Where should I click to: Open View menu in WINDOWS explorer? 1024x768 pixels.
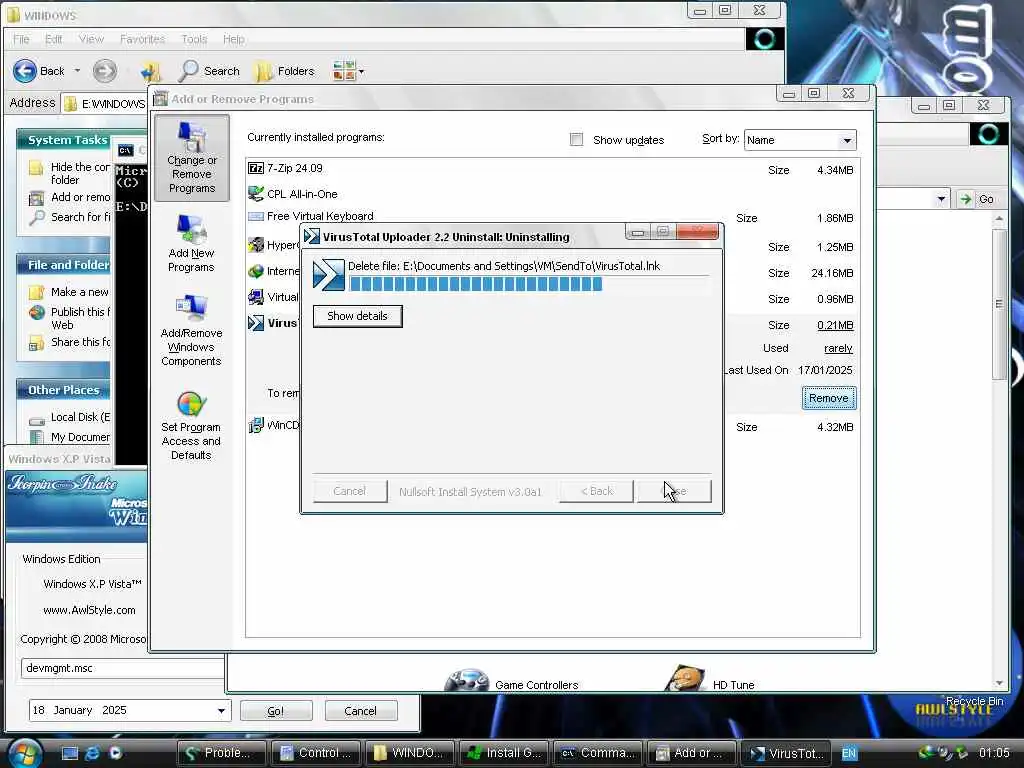(91, 39)
